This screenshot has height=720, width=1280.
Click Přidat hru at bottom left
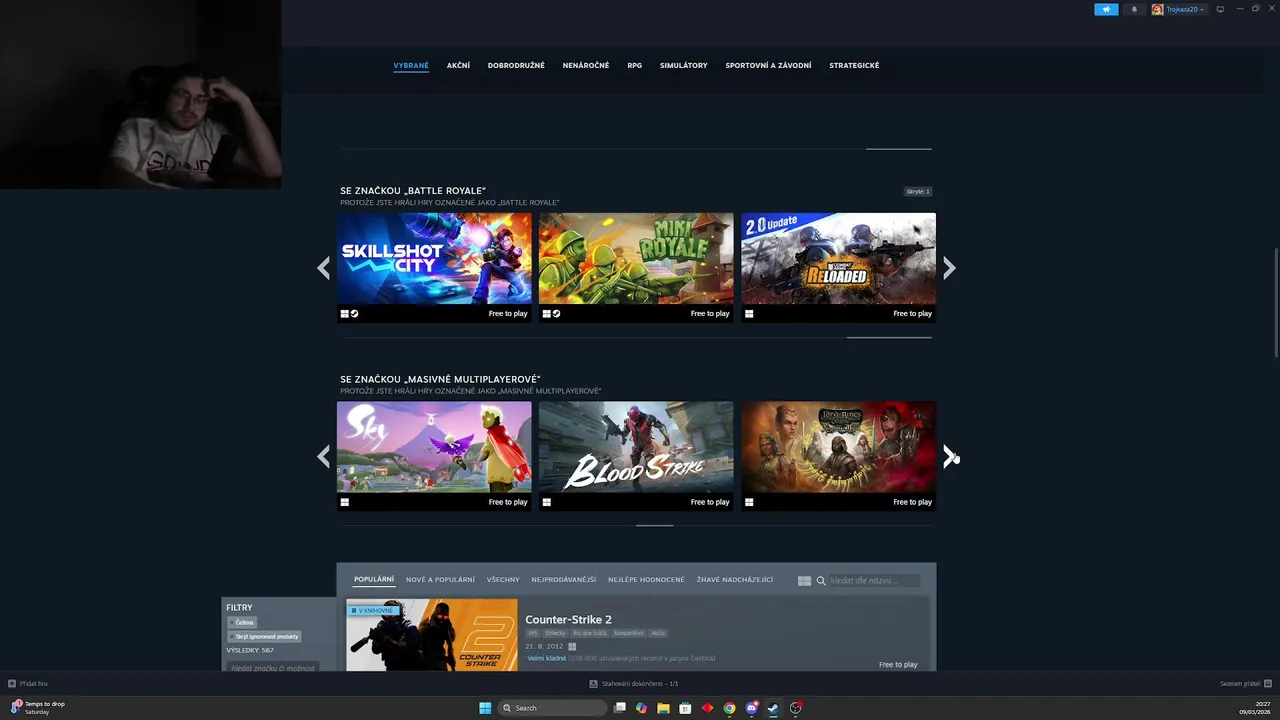point(28,684)
